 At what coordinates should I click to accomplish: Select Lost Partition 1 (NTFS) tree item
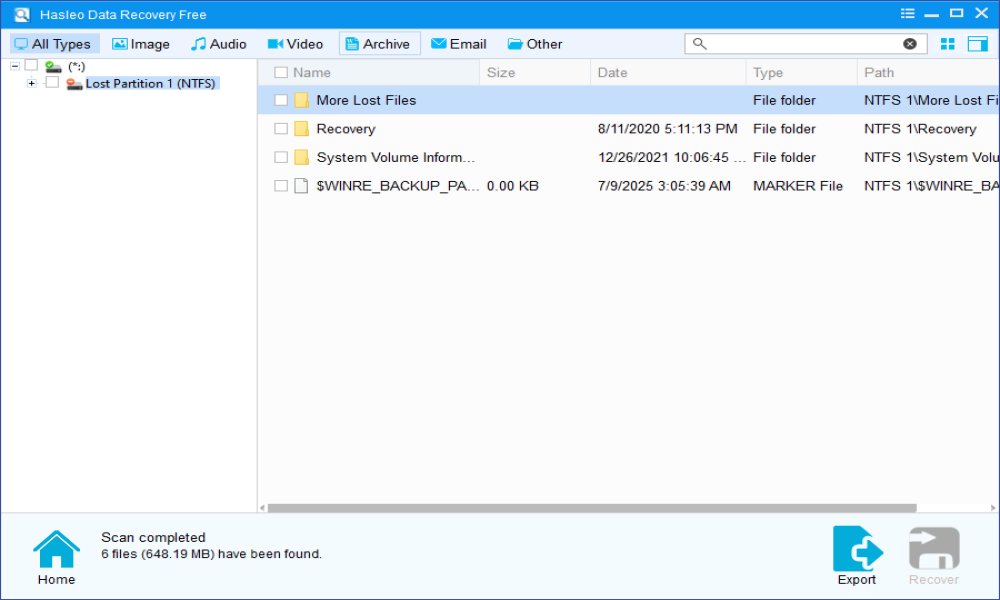coord(151,84)
